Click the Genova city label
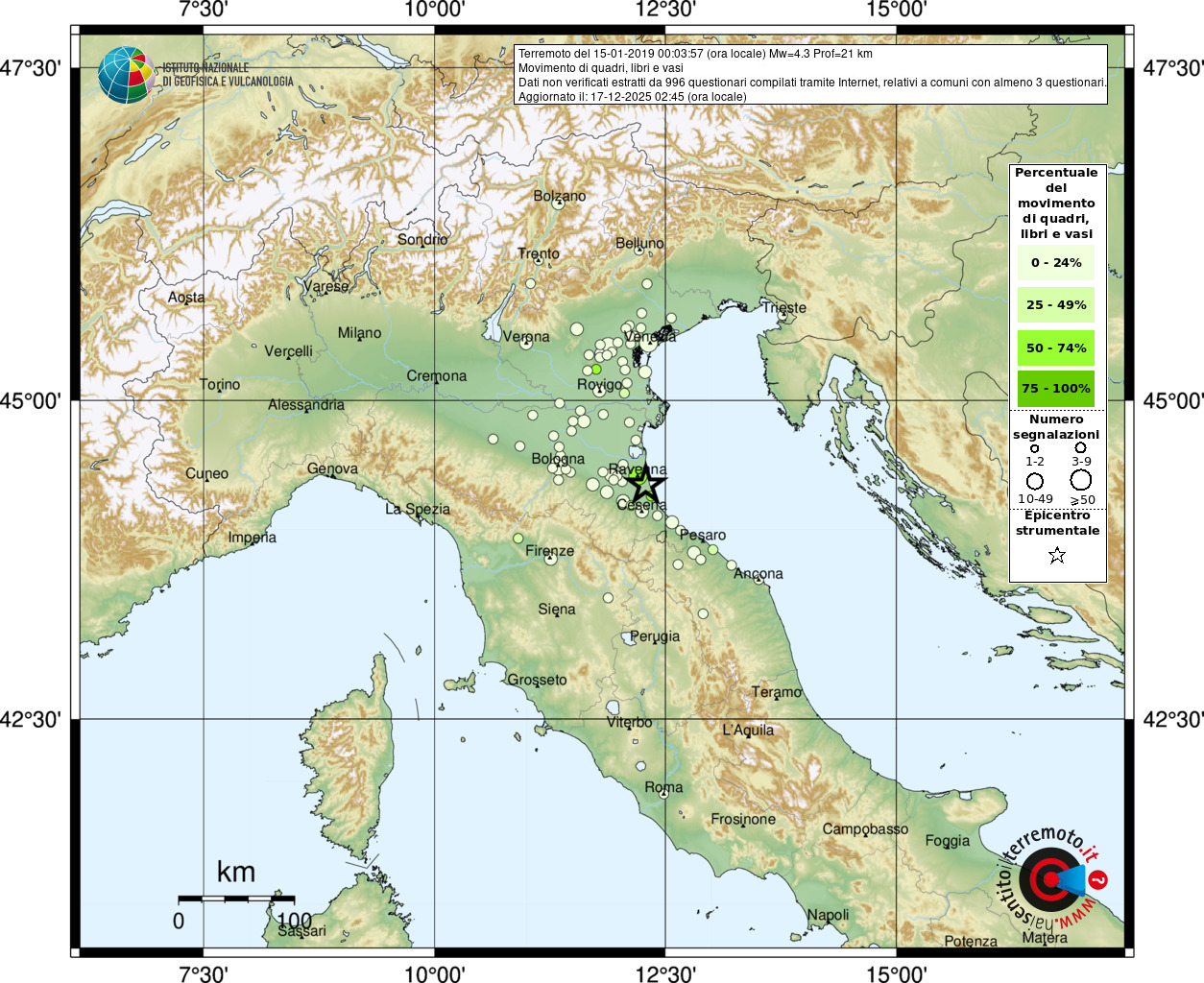 click(x=332, y=468)
